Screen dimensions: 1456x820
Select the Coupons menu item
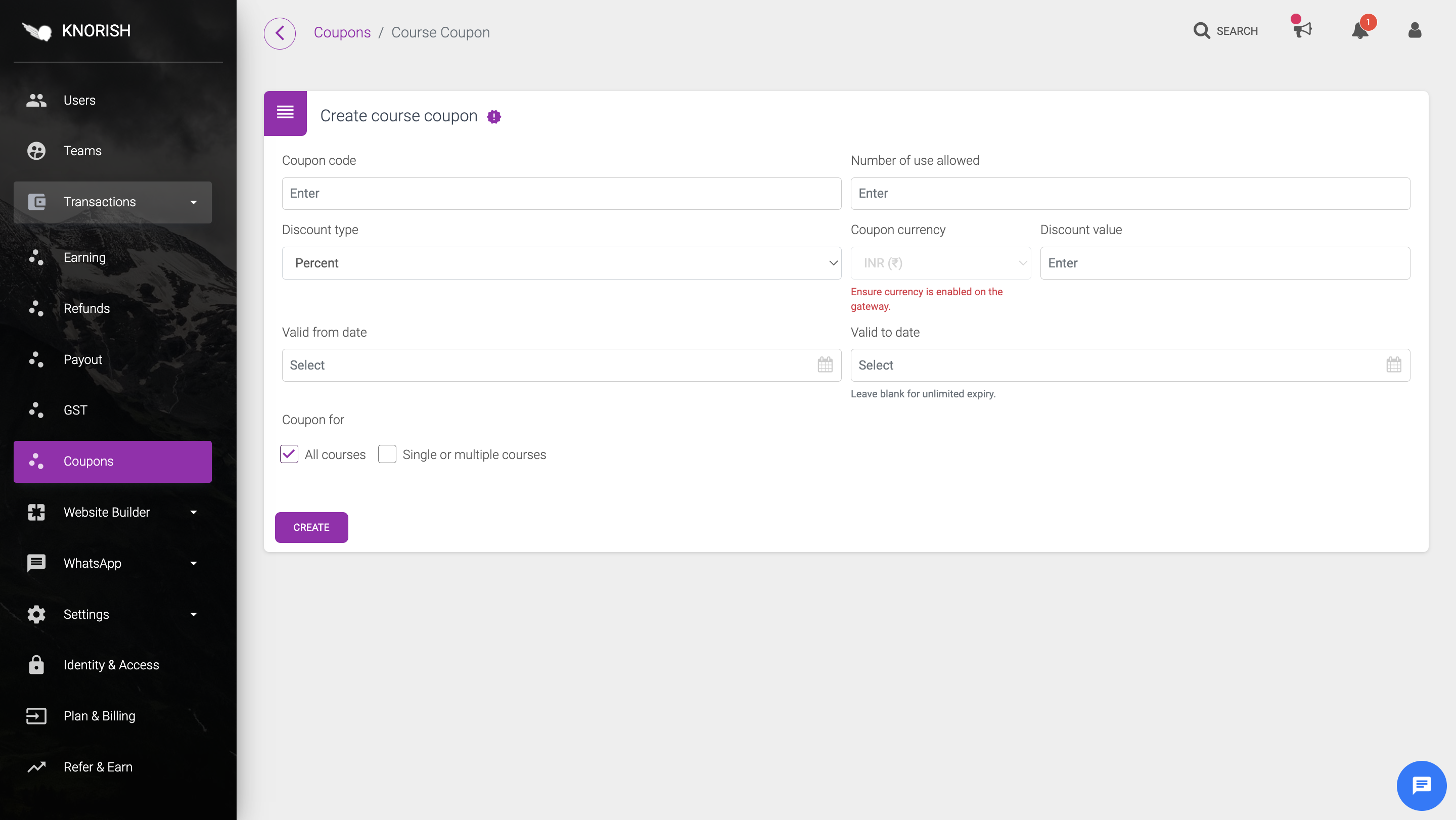coord(112,461)
